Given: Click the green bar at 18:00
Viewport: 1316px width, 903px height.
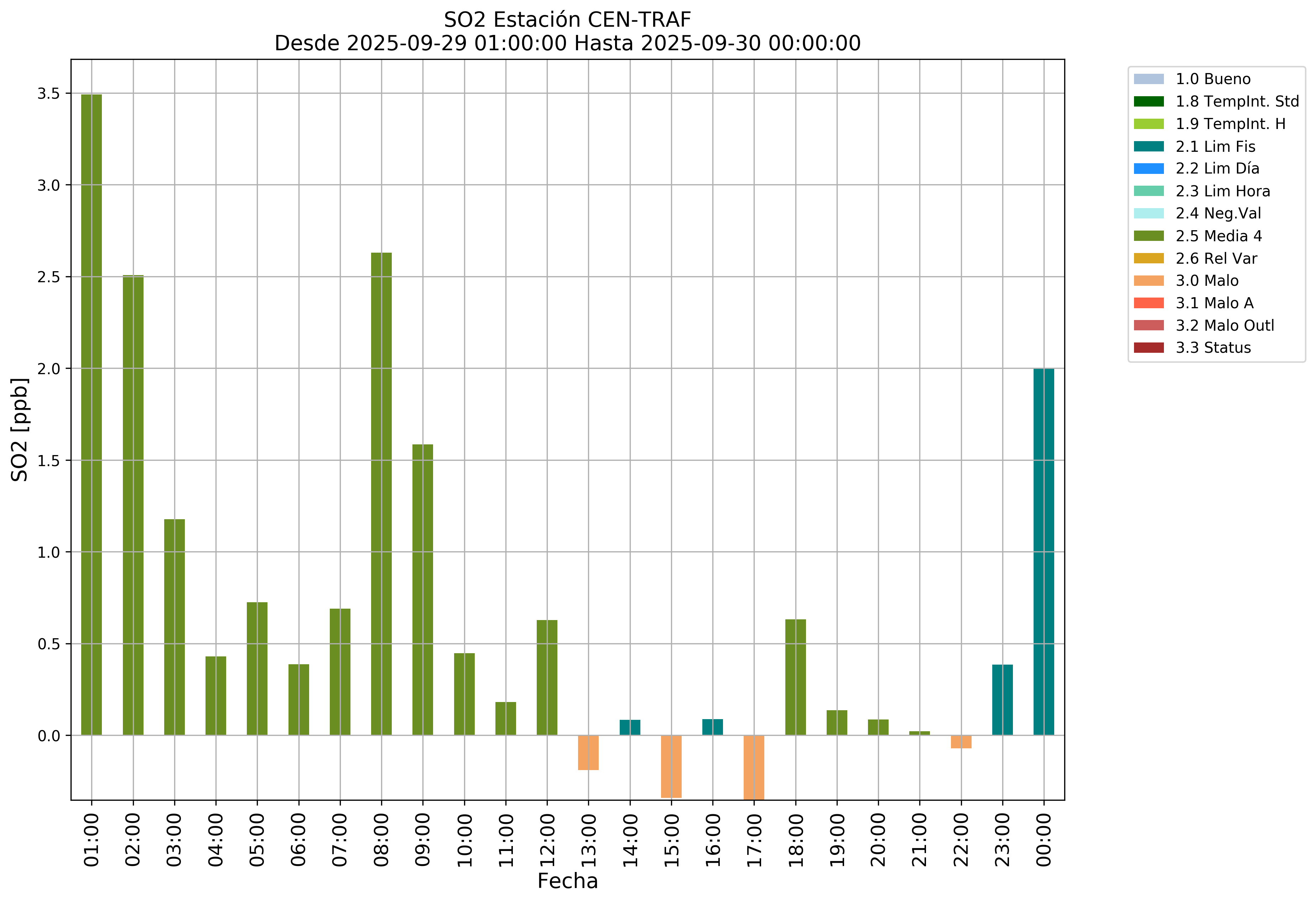Looking at the screenshot, I should click(796, 677).
